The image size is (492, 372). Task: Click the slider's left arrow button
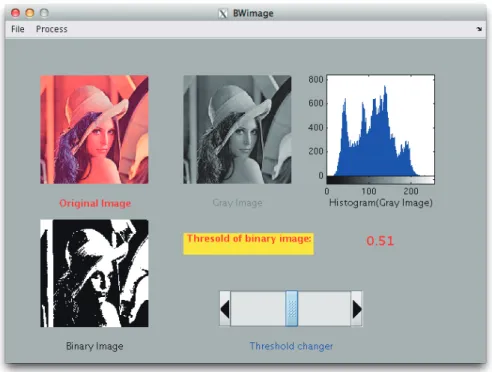(x=225, y=309)
